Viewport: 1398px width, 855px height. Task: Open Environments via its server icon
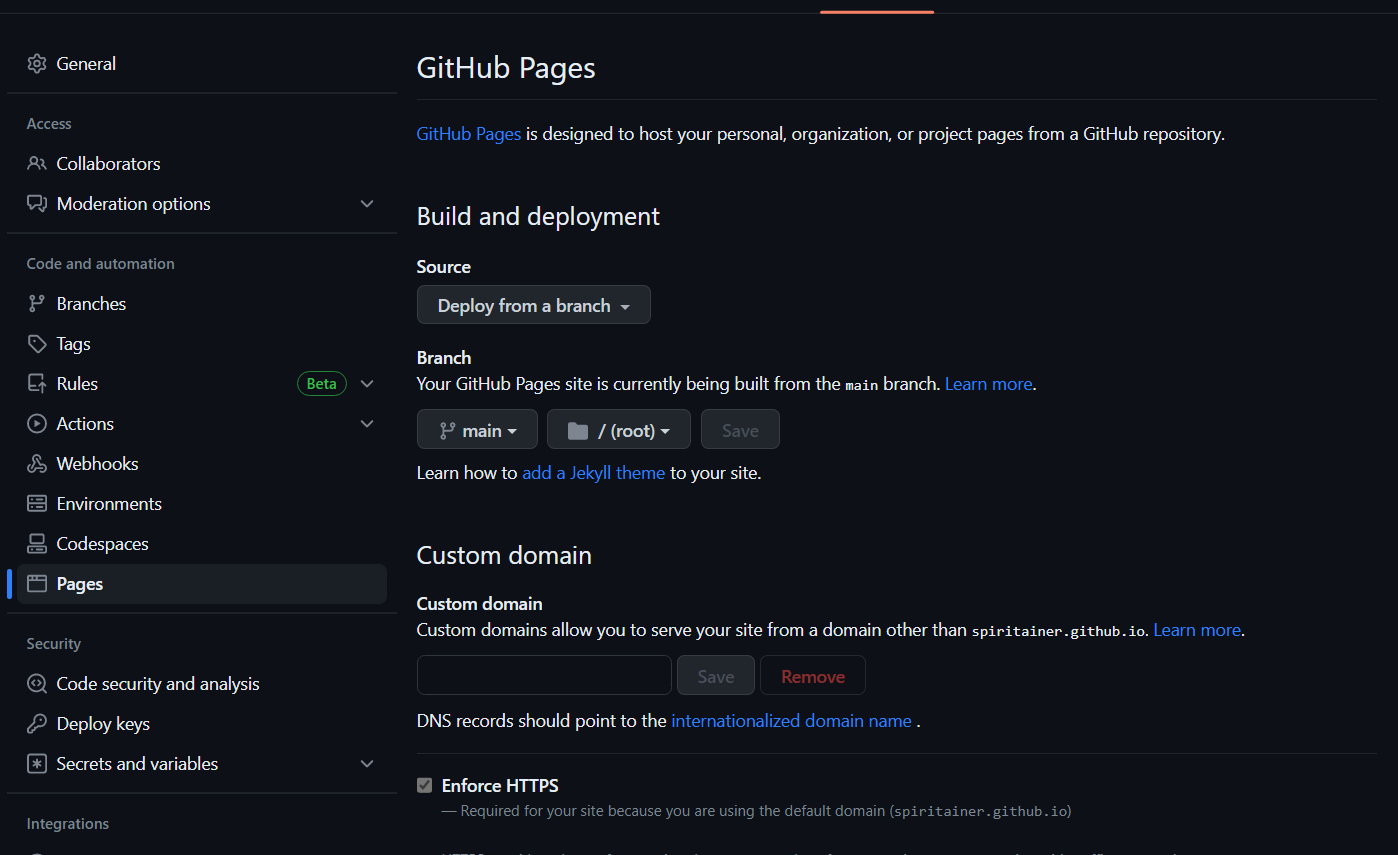click(x=37, y=504)
